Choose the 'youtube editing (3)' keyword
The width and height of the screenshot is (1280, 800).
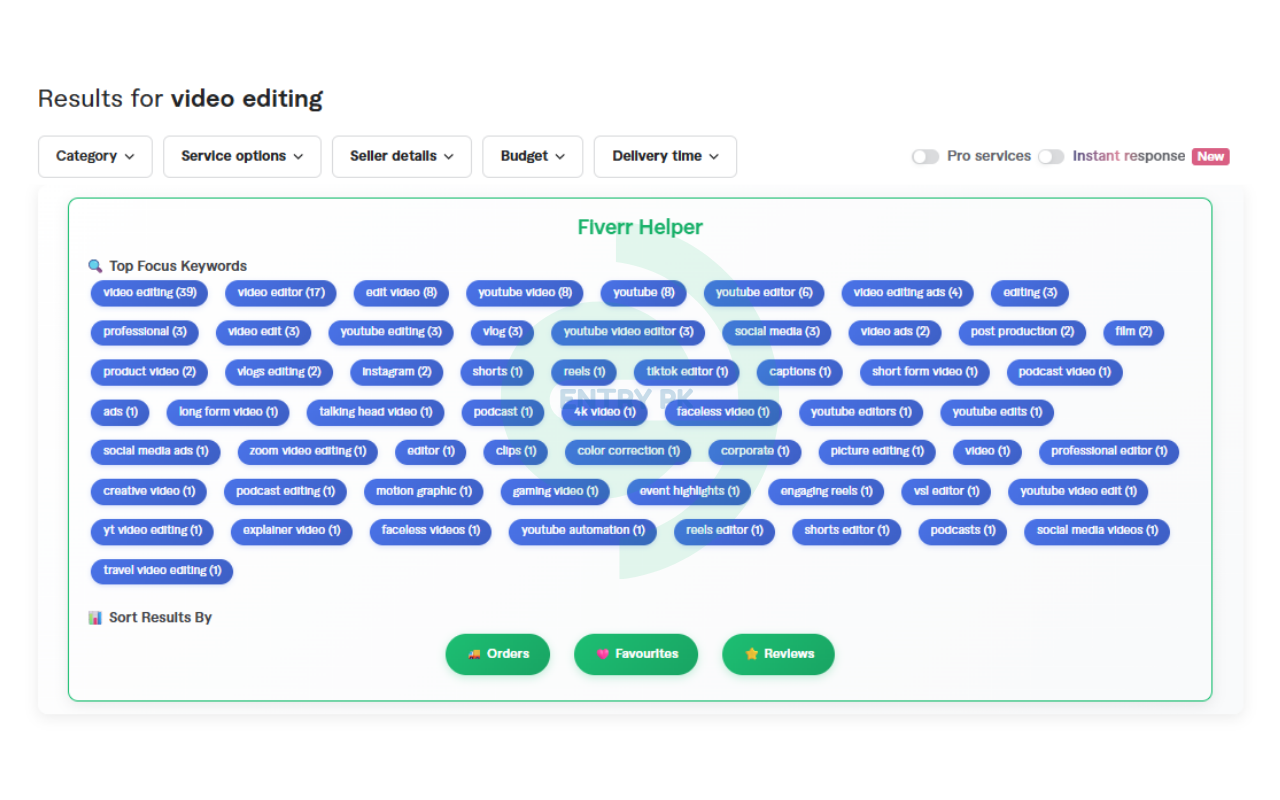(x=391, y=332)
